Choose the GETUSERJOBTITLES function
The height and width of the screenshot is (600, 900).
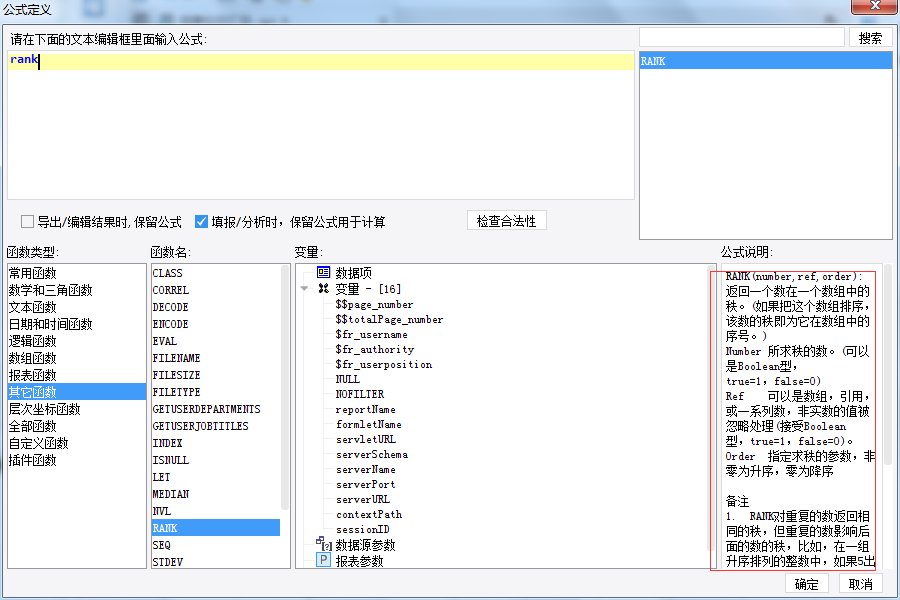click(216, 426)
